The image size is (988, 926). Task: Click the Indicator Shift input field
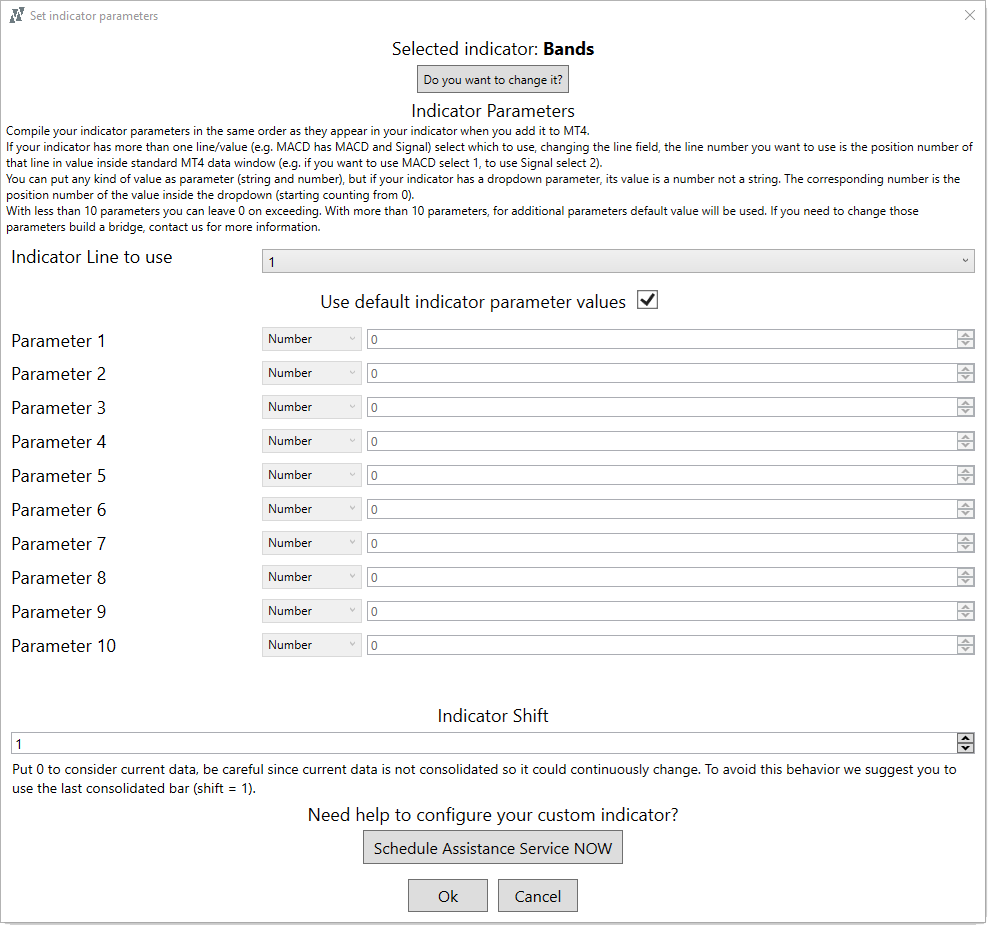point(484,743)
